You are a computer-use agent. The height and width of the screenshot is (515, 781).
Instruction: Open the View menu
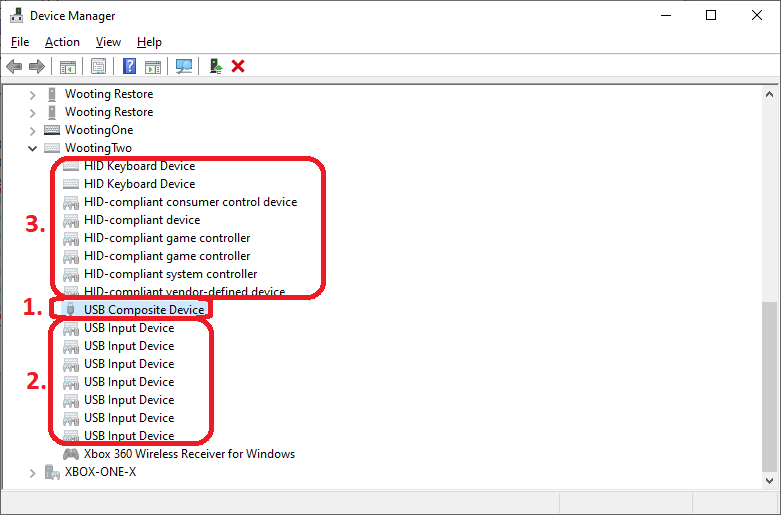(108, 42)
